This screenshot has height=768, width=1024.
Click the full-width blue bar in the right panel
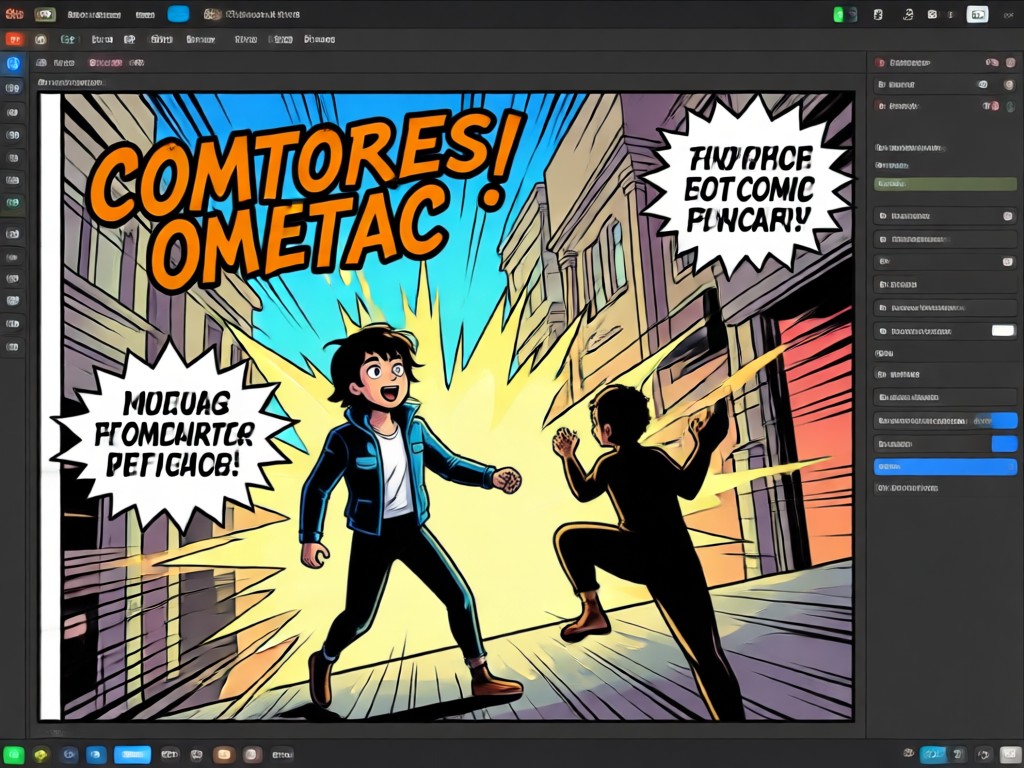[945, 466]
